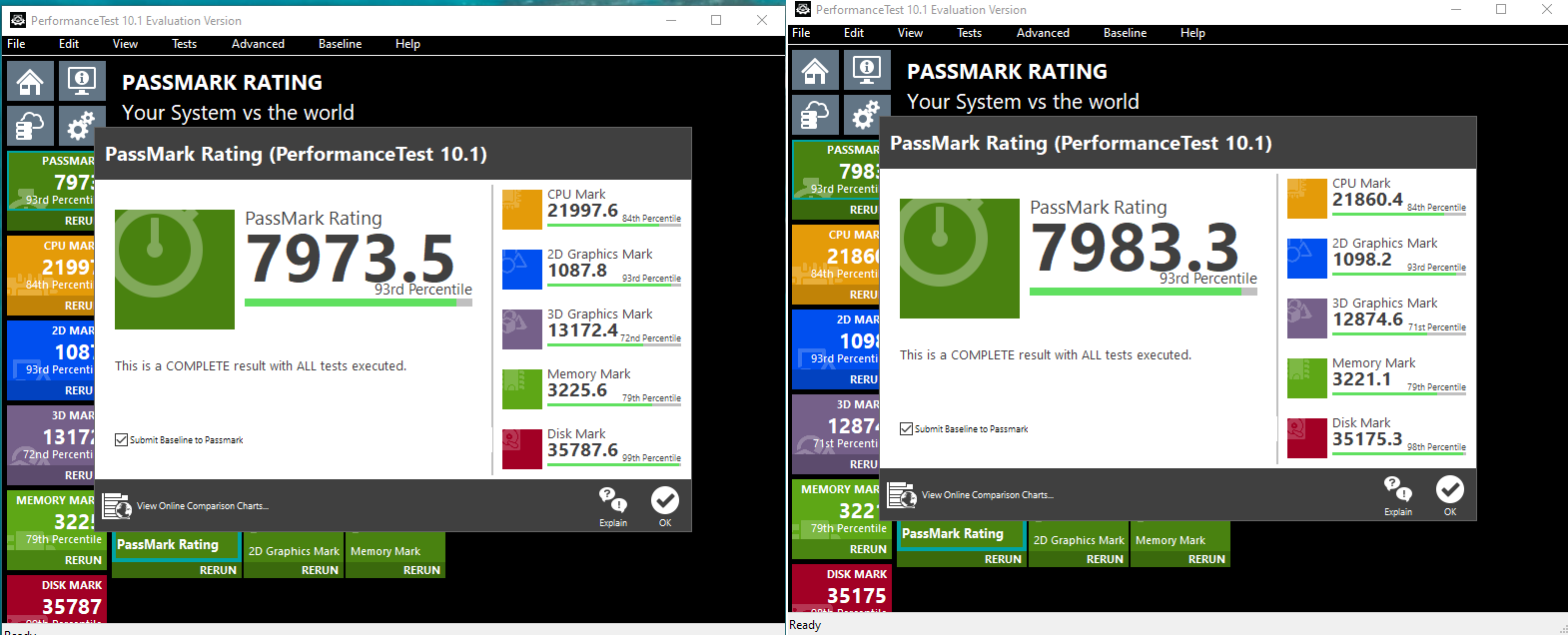Open Help menu in right window
The image size is (1568, 635).
pos(1192,33)
